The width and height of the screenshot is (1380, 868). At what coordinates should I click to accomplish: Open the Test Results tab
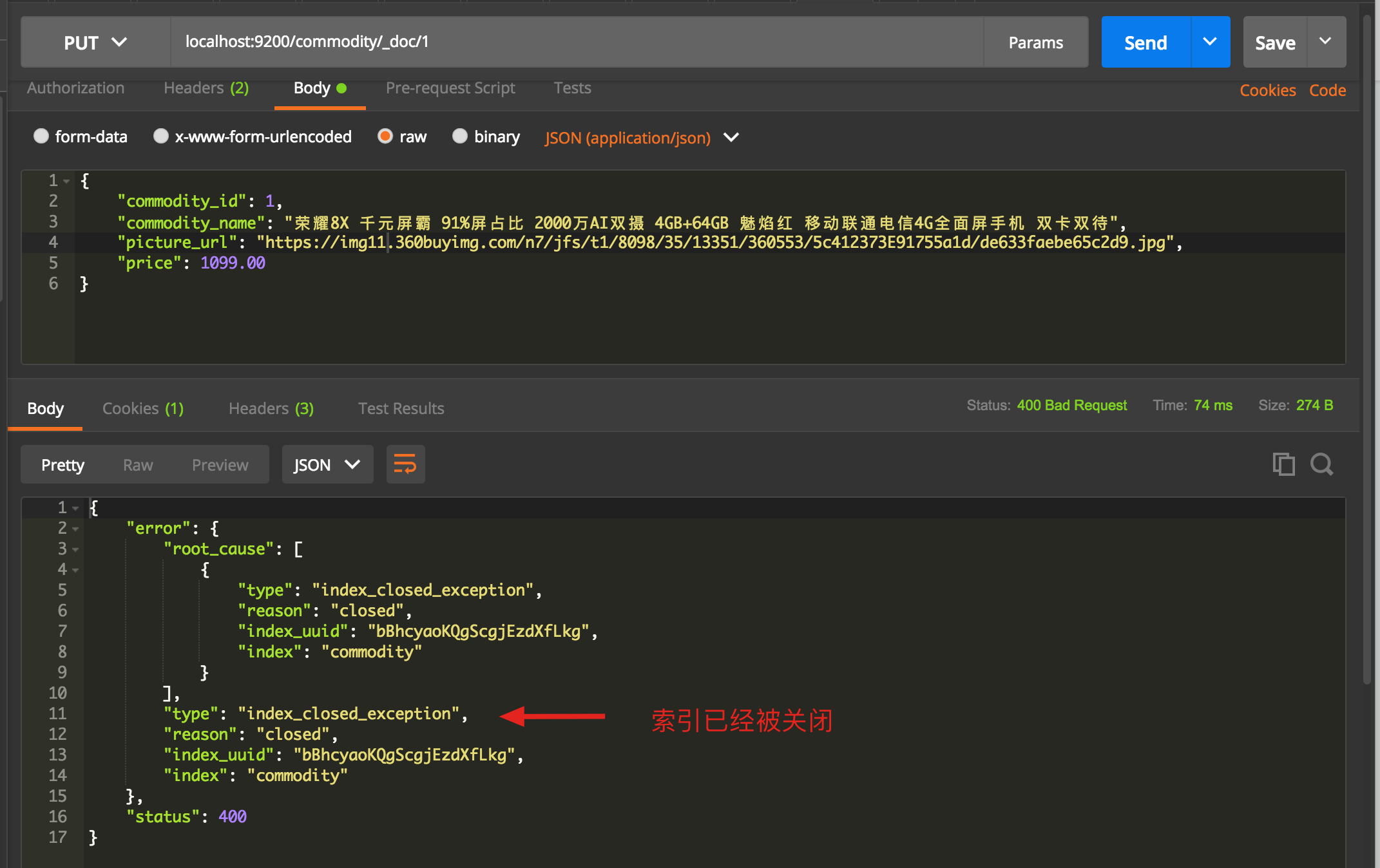(401, 408)
